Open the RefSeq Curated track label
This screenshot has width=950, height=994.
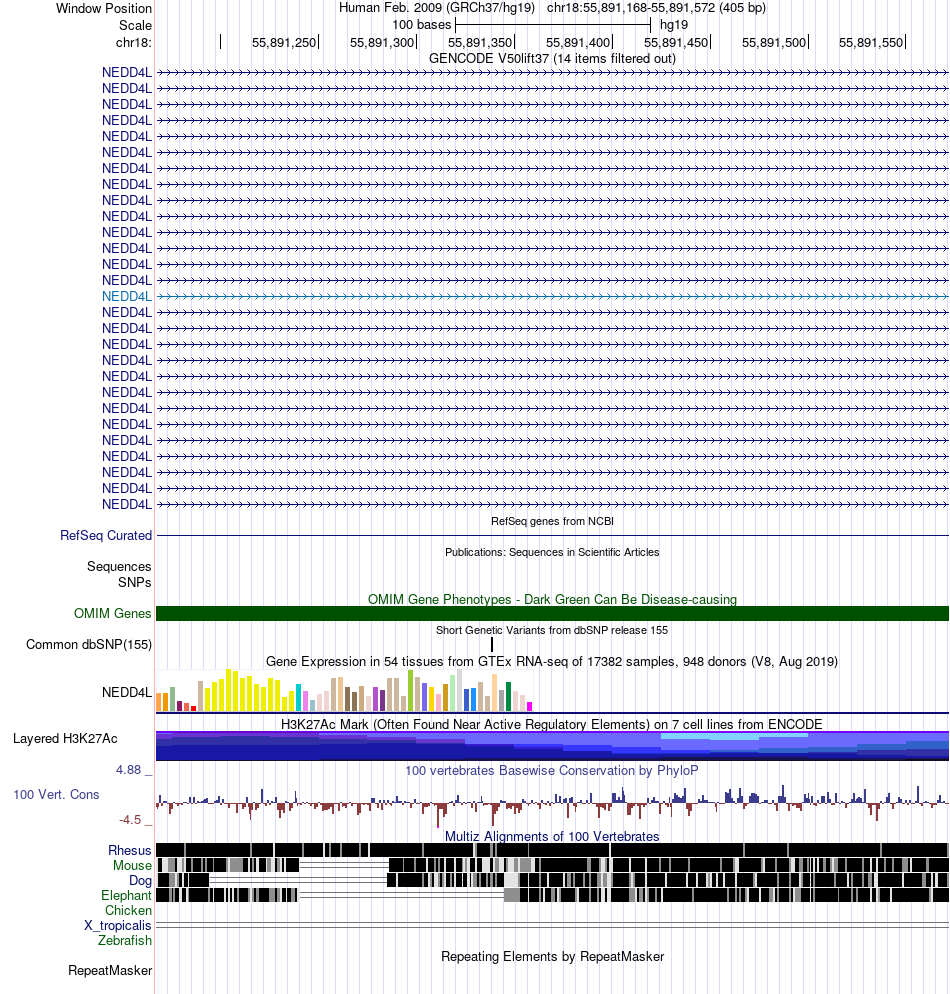pyautogui.click(x=106, y=535)
